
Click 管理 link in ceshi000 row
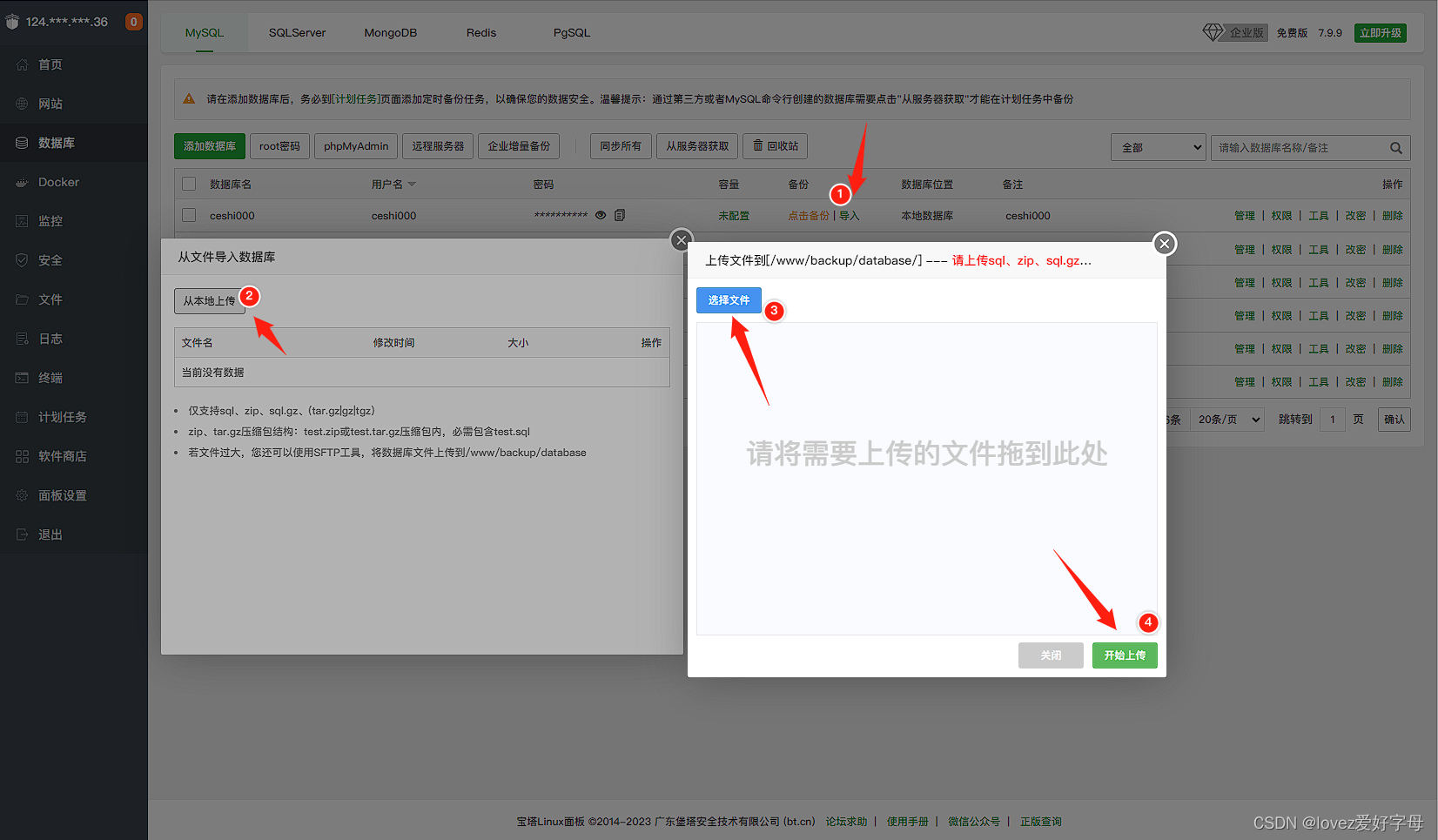1245,216
